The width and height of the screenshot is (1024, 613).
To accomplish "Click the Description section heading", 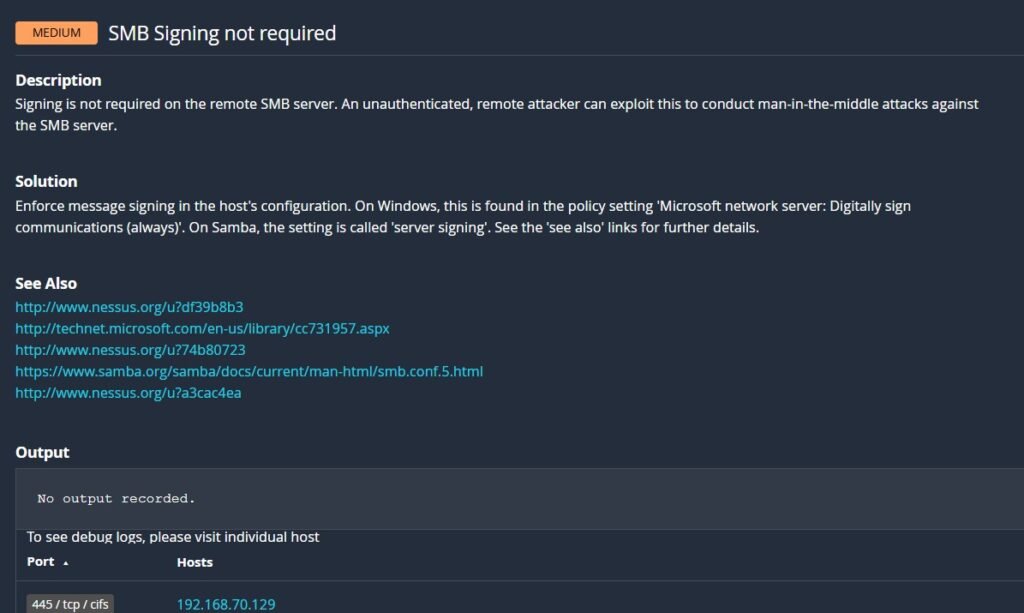I will tap(58, 80).
